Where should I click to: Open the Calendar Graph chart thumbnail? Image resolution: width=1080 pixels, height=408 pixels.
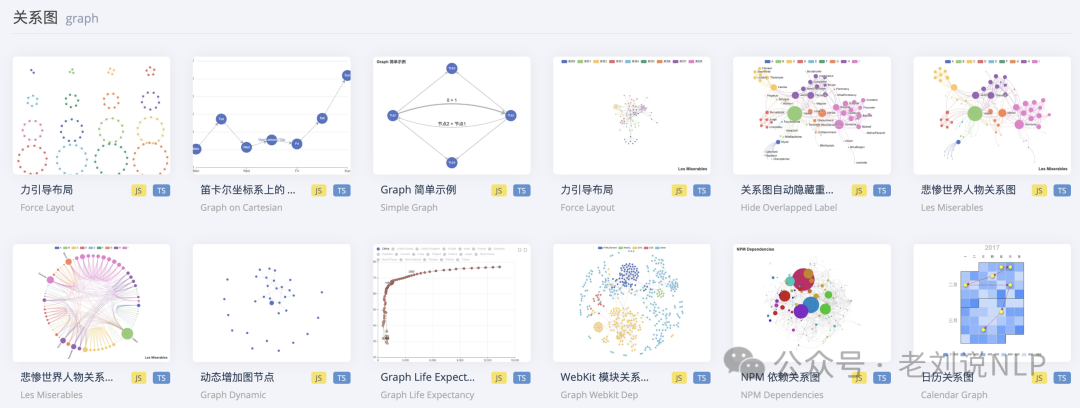(x=991, y=303)
